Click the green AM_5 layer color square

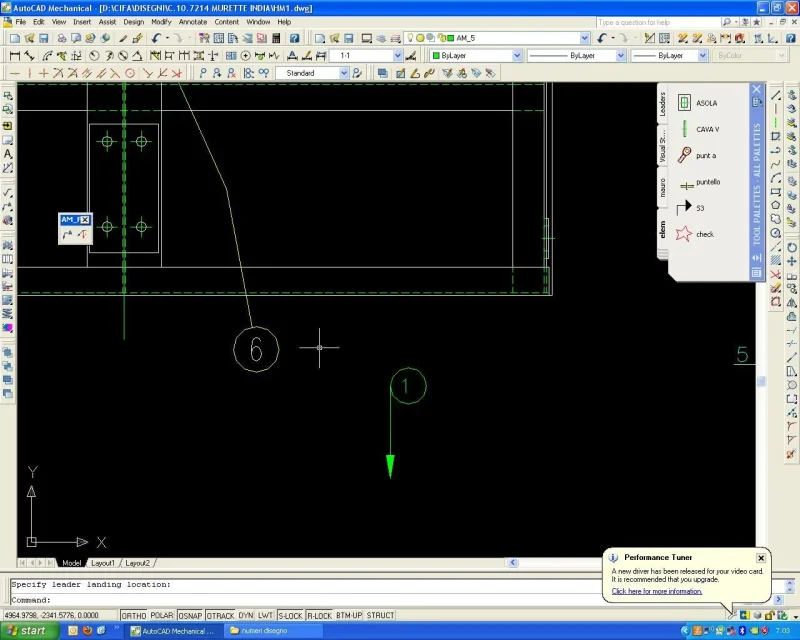coord(451,38)
